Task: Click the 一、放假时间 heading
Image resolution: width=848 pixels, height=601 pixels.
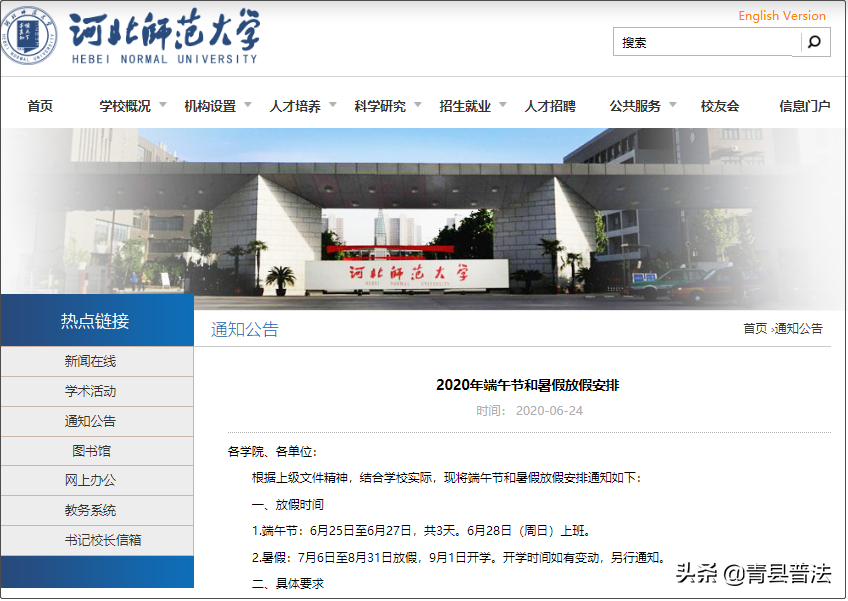Action: [288, 504]
